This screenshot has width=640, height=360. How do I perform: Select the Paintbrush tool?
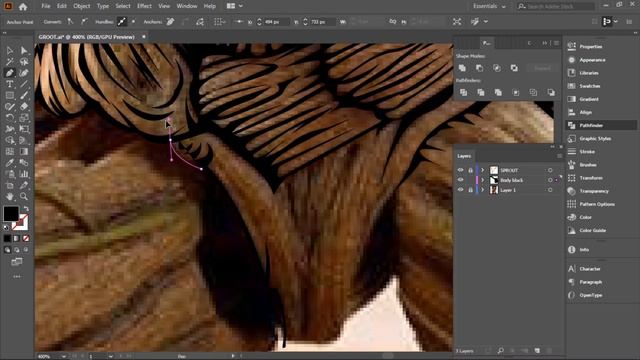(24, 96)
